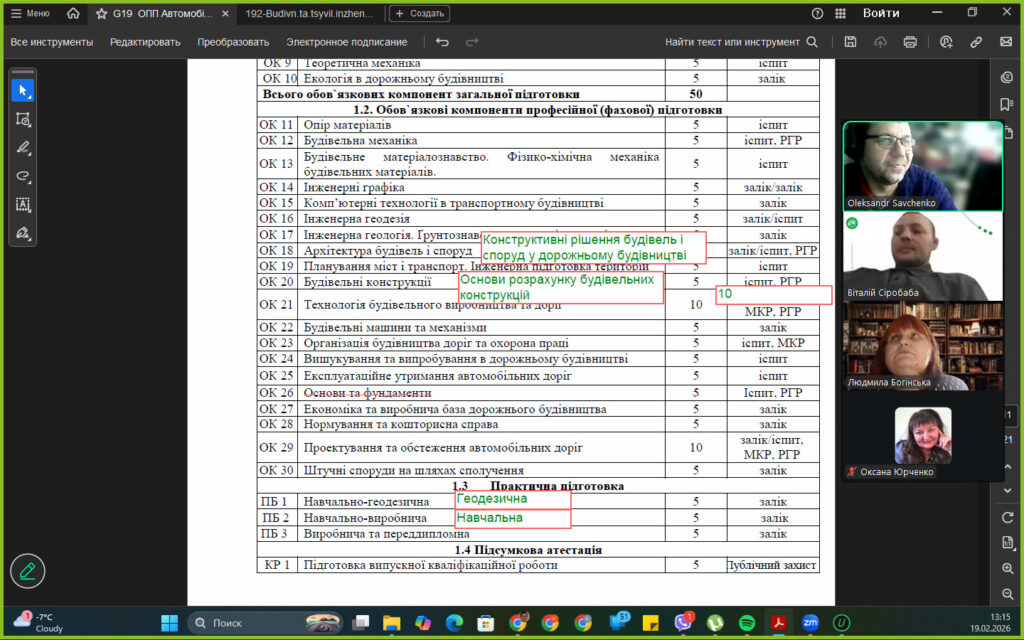1024x640 pixels.
Task: Click the print document icon
Action: tap(910, 42)
